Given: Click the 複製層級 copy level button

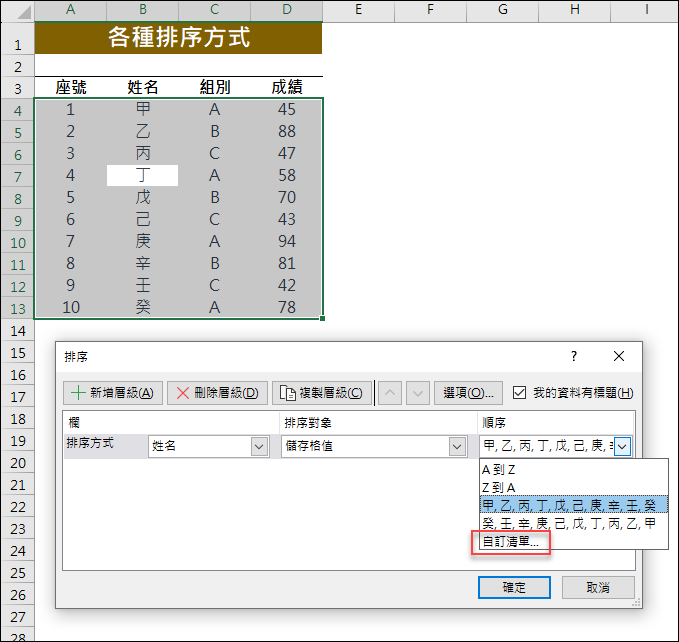Looking at the screenshot, I should 321,393.
